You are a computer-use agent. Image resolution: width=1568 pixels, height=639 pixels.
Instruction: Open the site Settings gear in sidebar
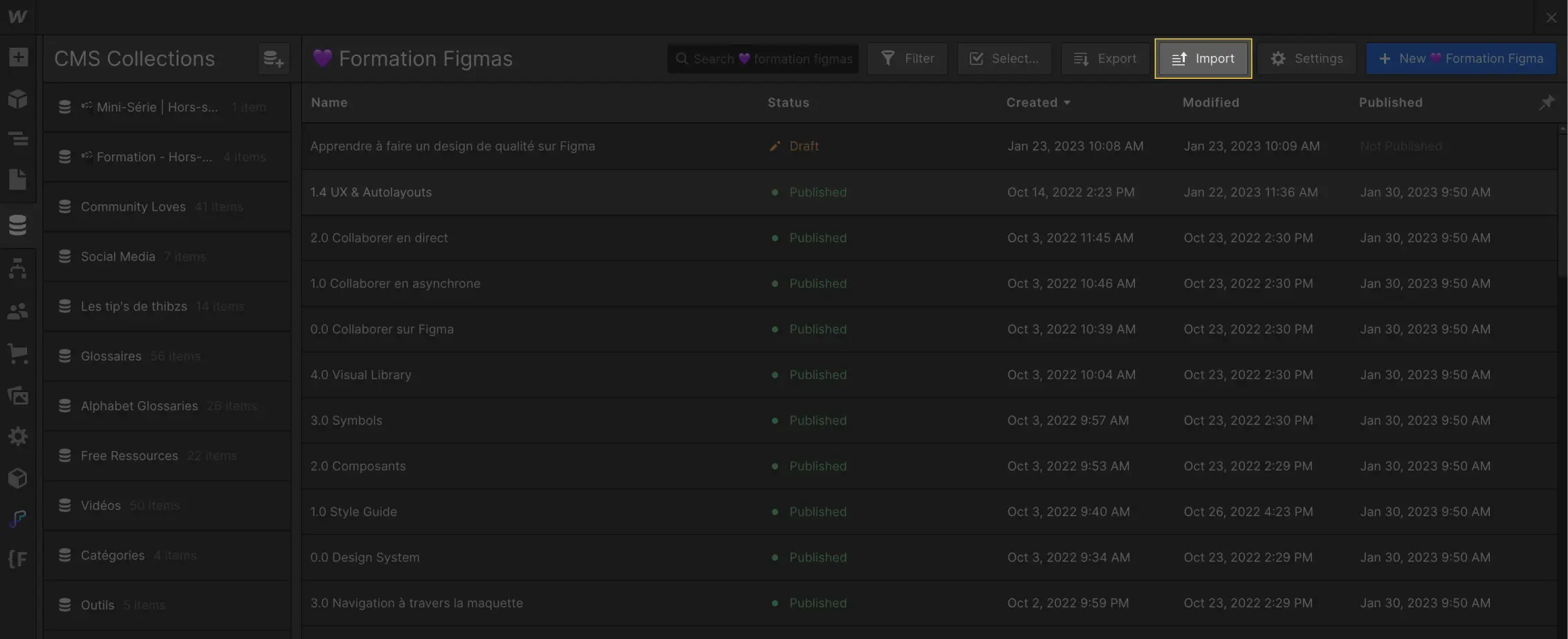pos(18,436)
